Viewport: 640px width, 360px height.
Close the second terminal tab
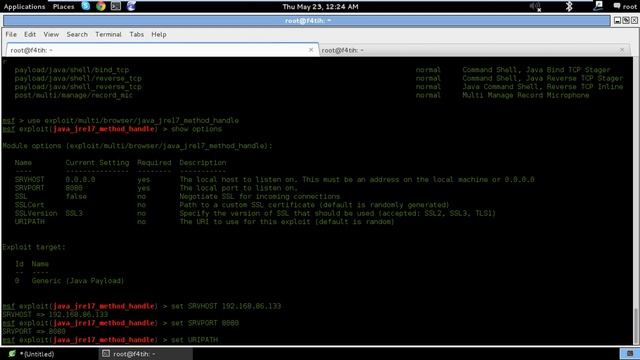click(622, 50)
